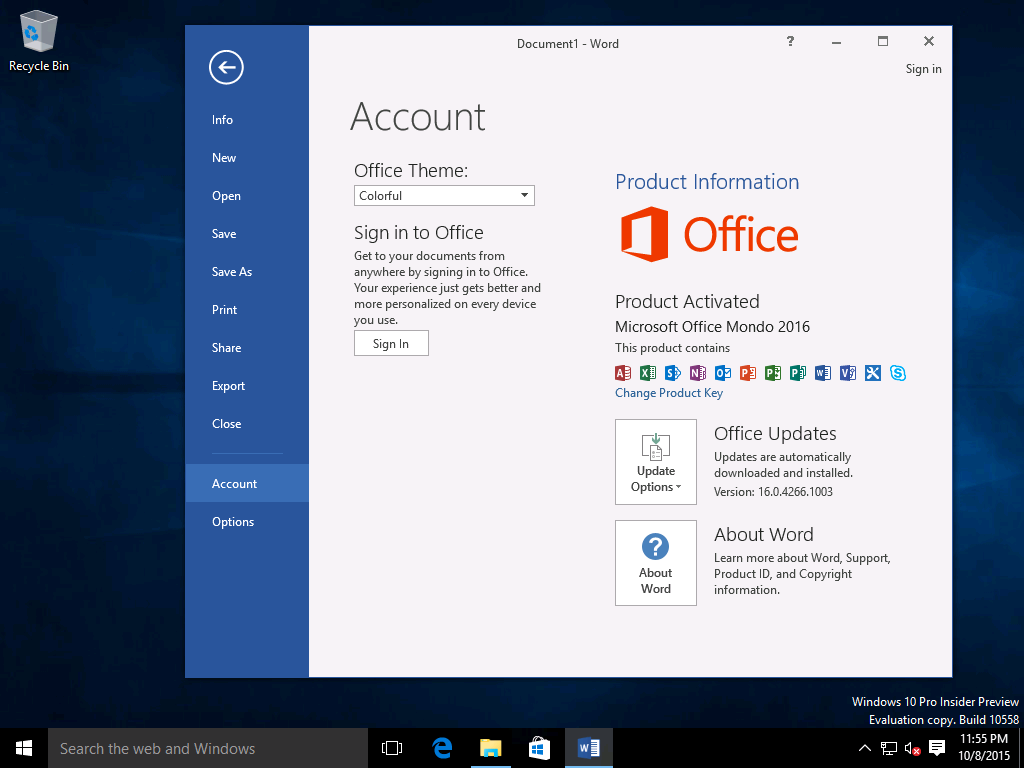
Task: Click the Sign In button under Sign in to Office
Action: pyautogui.click(x=391, y=343)
